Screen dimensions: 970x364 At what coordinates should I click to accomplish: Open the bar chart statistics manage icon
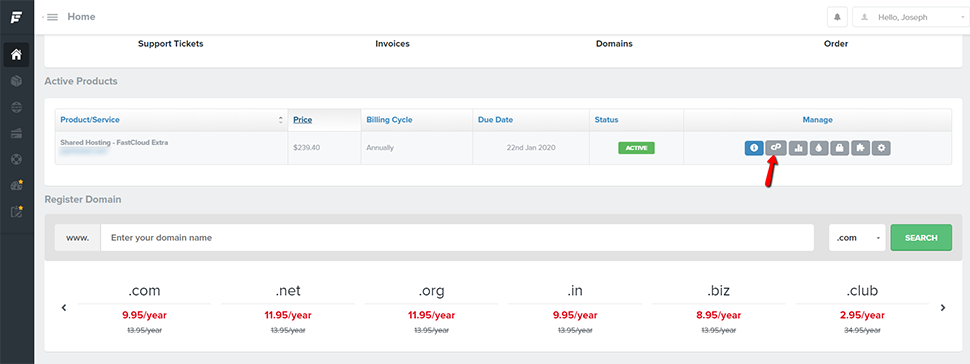click(x=798, y=148)
